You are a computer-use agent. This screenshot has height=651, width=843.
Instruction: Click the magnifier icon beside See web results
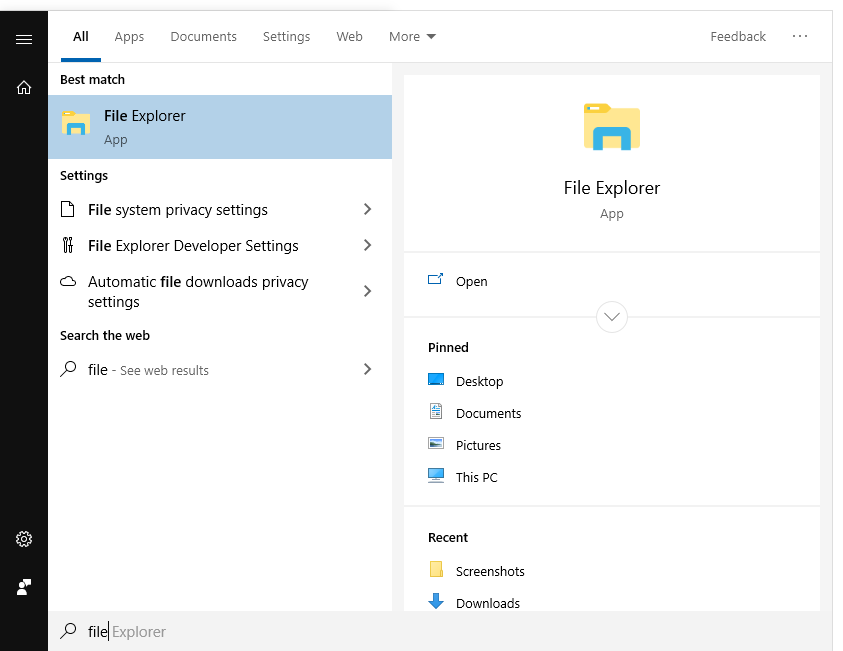click(68, 369)
